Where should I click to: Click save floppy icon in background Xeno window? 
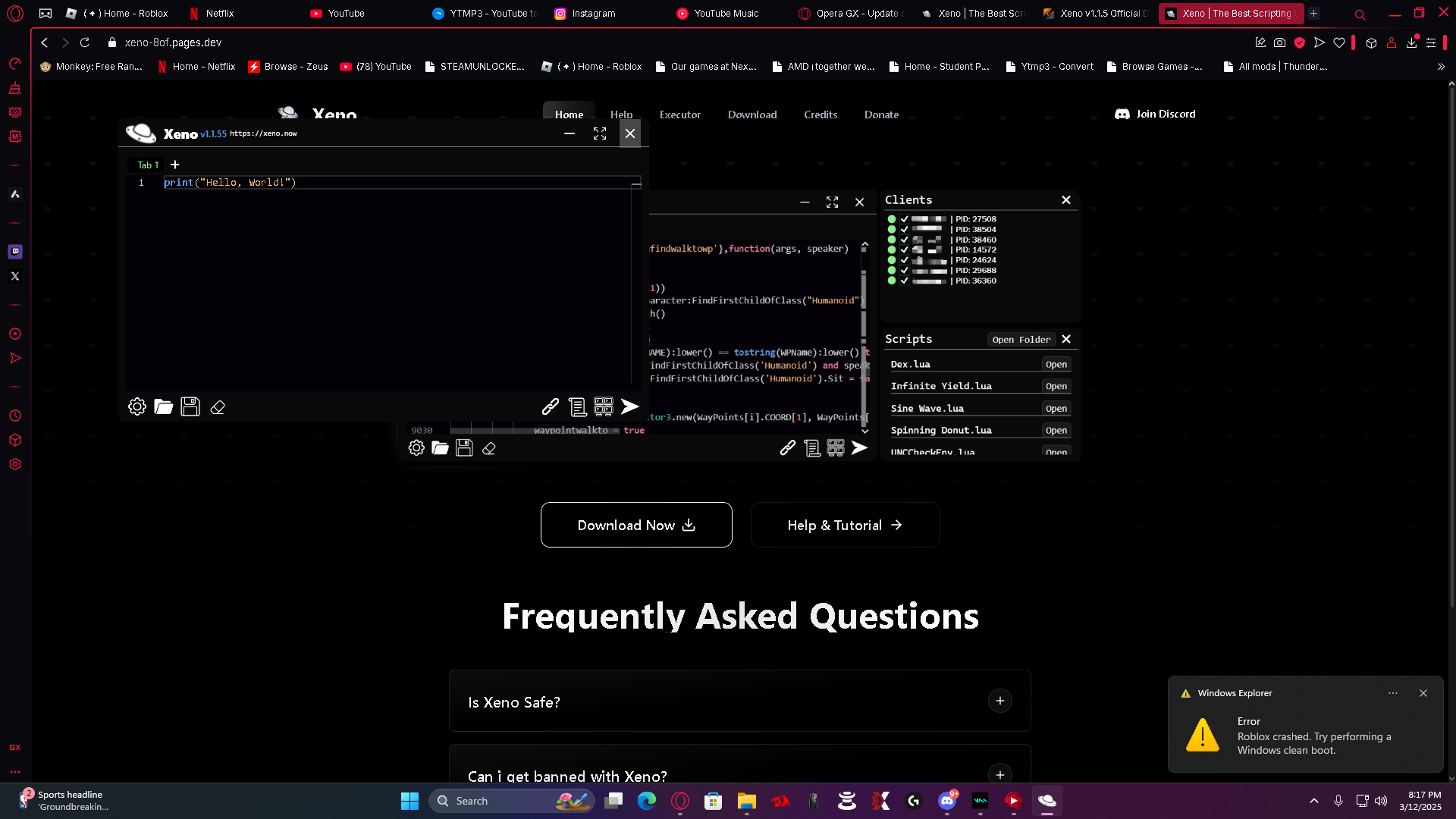tap(465, 448)
